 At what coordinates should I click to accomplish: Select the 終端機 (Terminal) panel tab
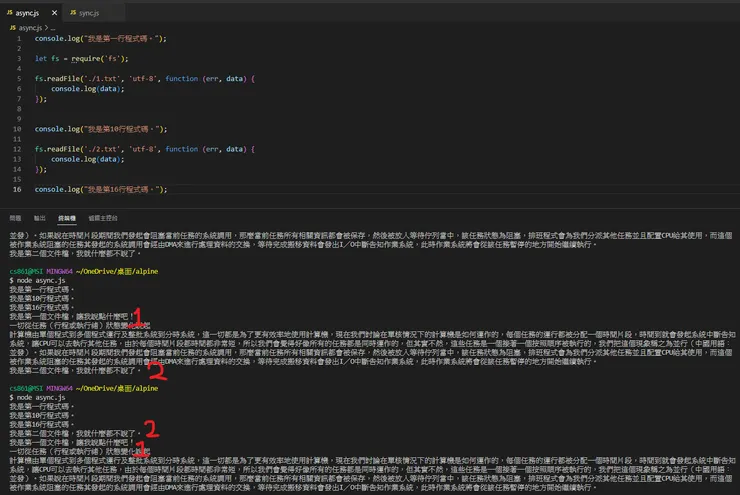click(x=66, y=217)
